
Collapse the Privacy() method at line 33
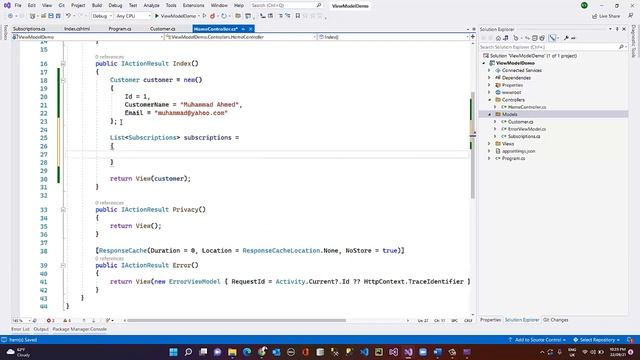tap(63, 209)
